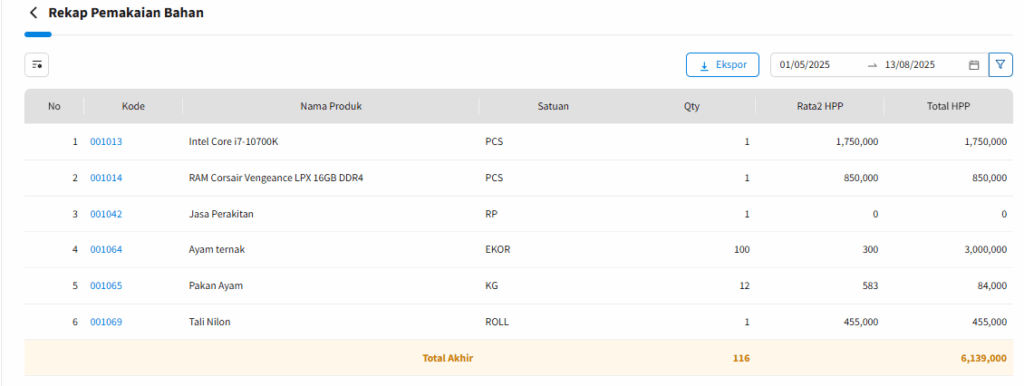Click the Total HPP column header
This screenshot has width=1024, height=386.
pos(948,106)
